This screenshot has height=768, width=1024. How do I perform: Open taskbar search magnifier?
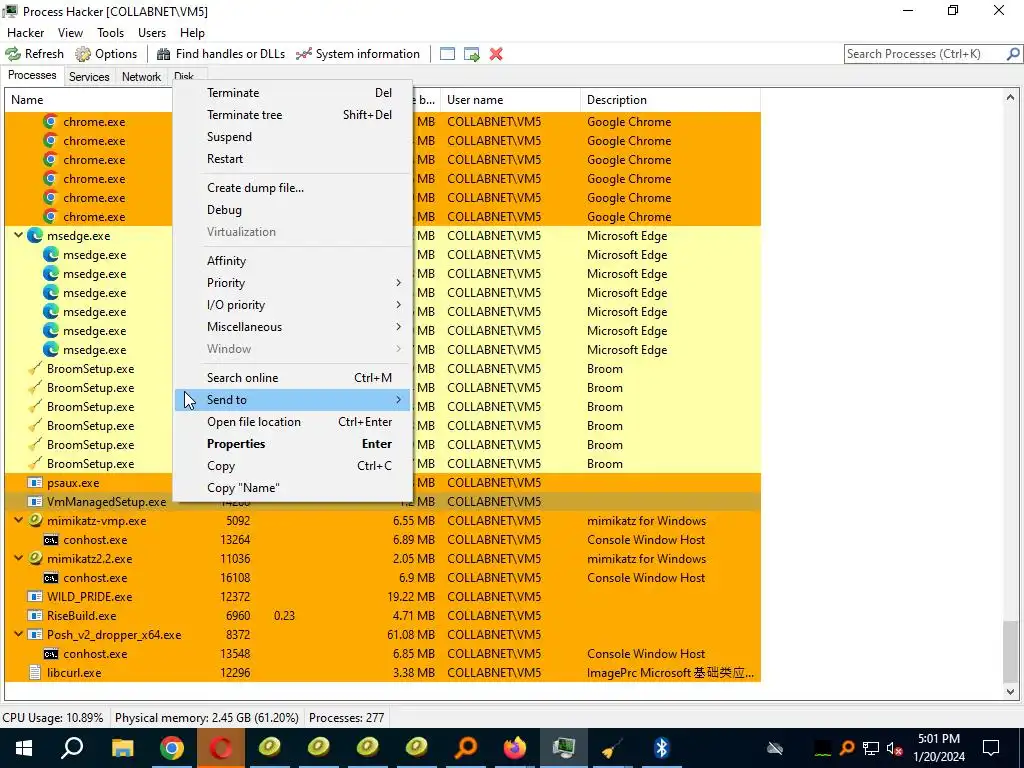point(72,748)
